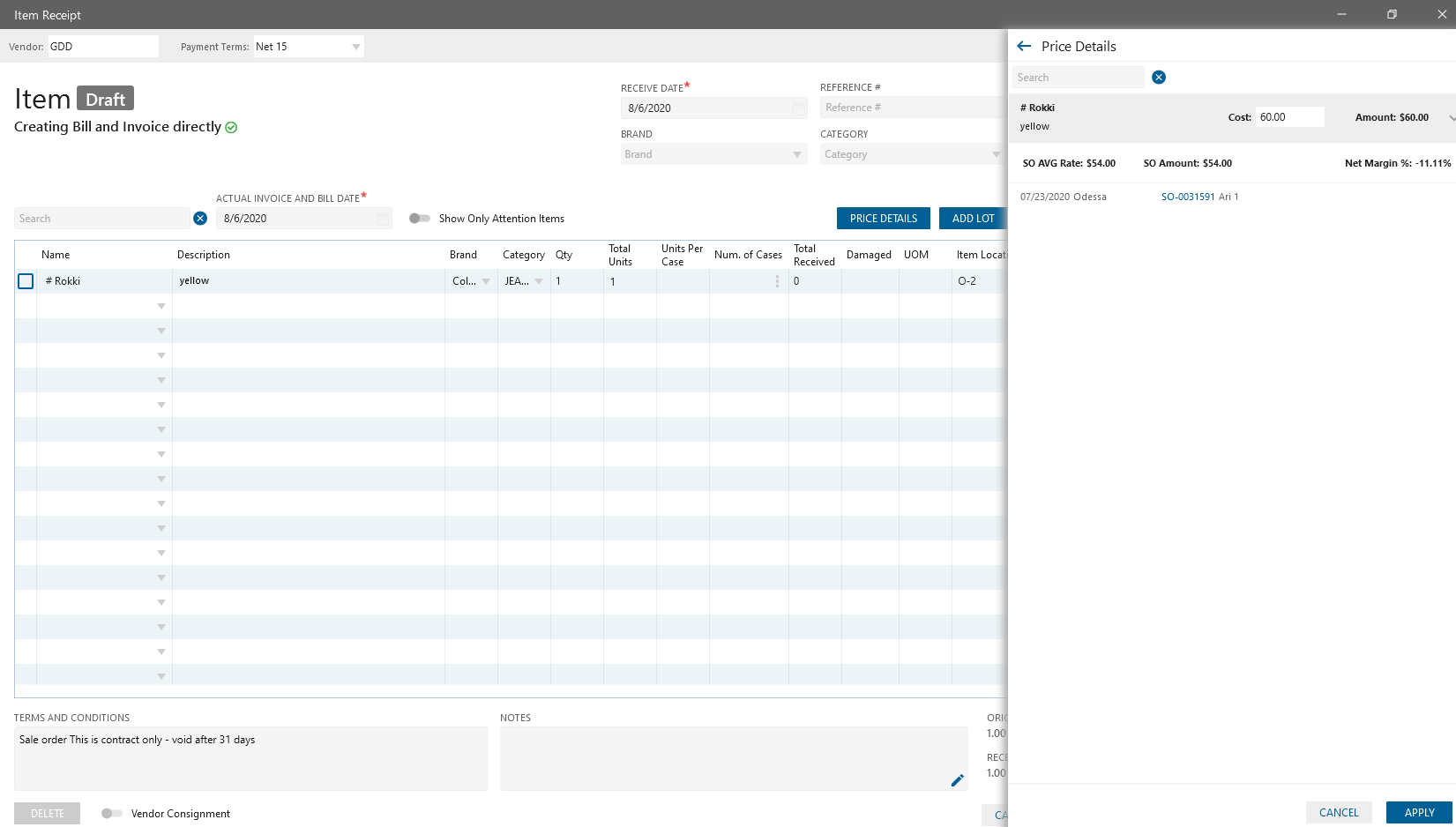1456x827 pixels.
Task: Click '07/23/2020 Odessa' order entry
Action: point(1063,197)
